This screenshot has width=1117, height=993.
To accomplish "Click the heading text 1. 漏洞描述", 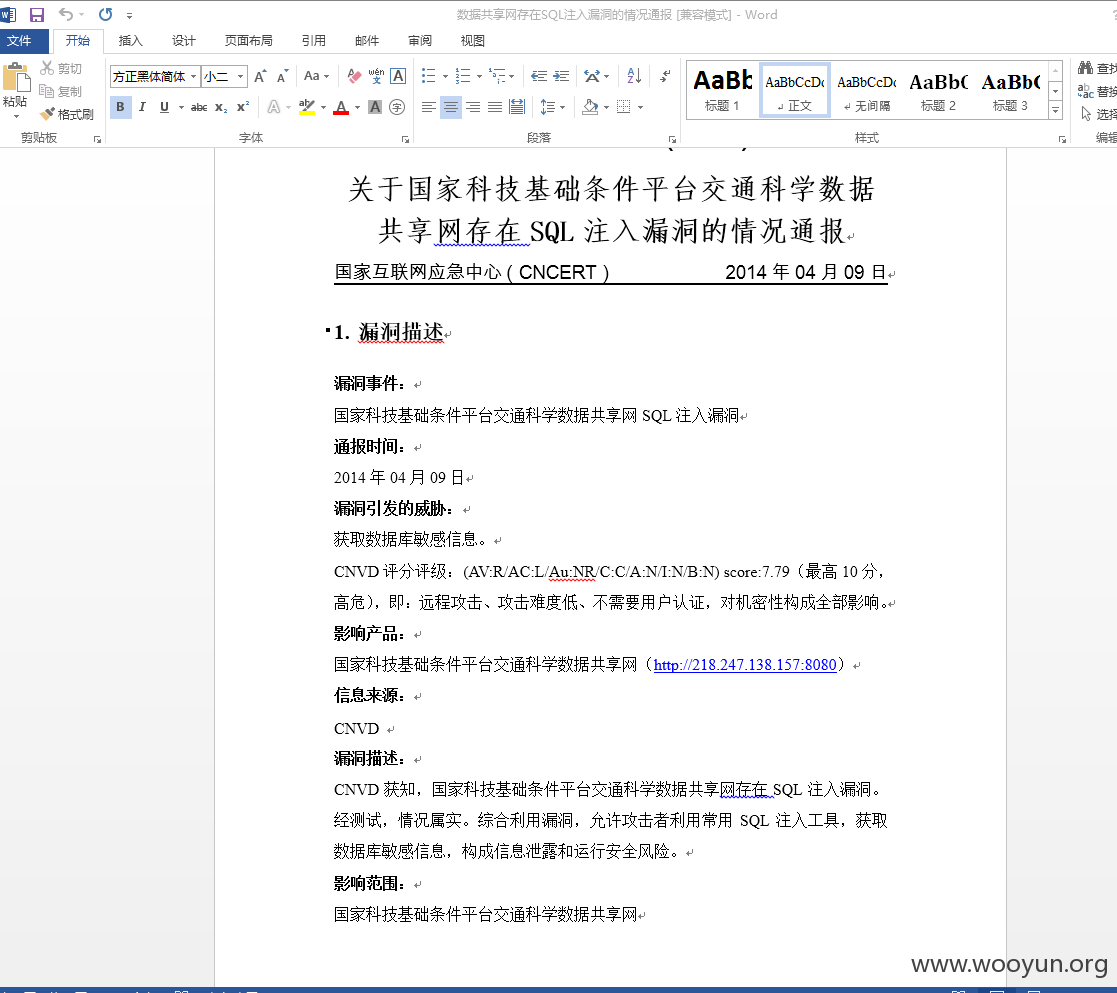I will pos(389,332).
